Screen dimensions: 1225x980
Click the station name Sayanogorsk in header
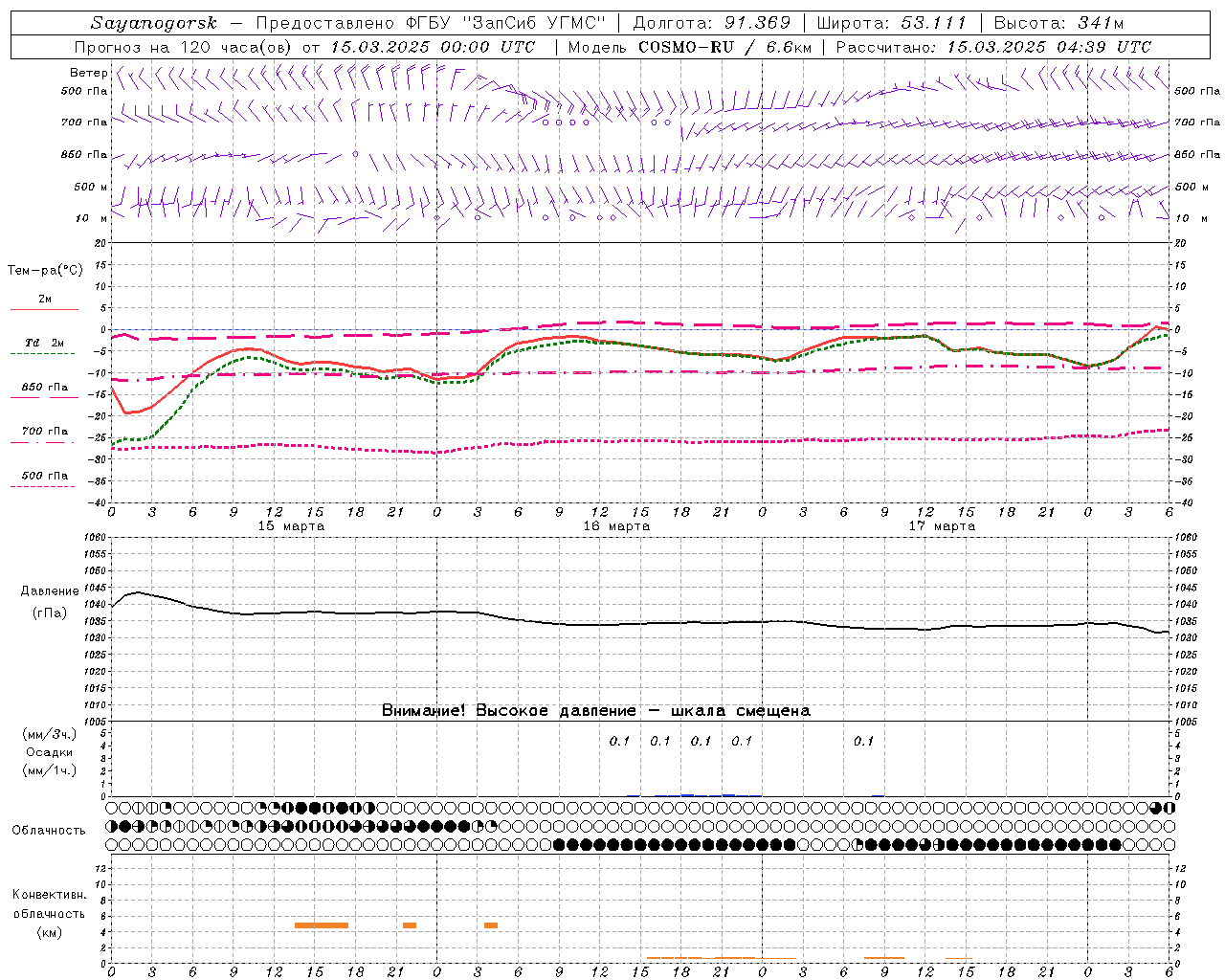[x=155, y=23]
